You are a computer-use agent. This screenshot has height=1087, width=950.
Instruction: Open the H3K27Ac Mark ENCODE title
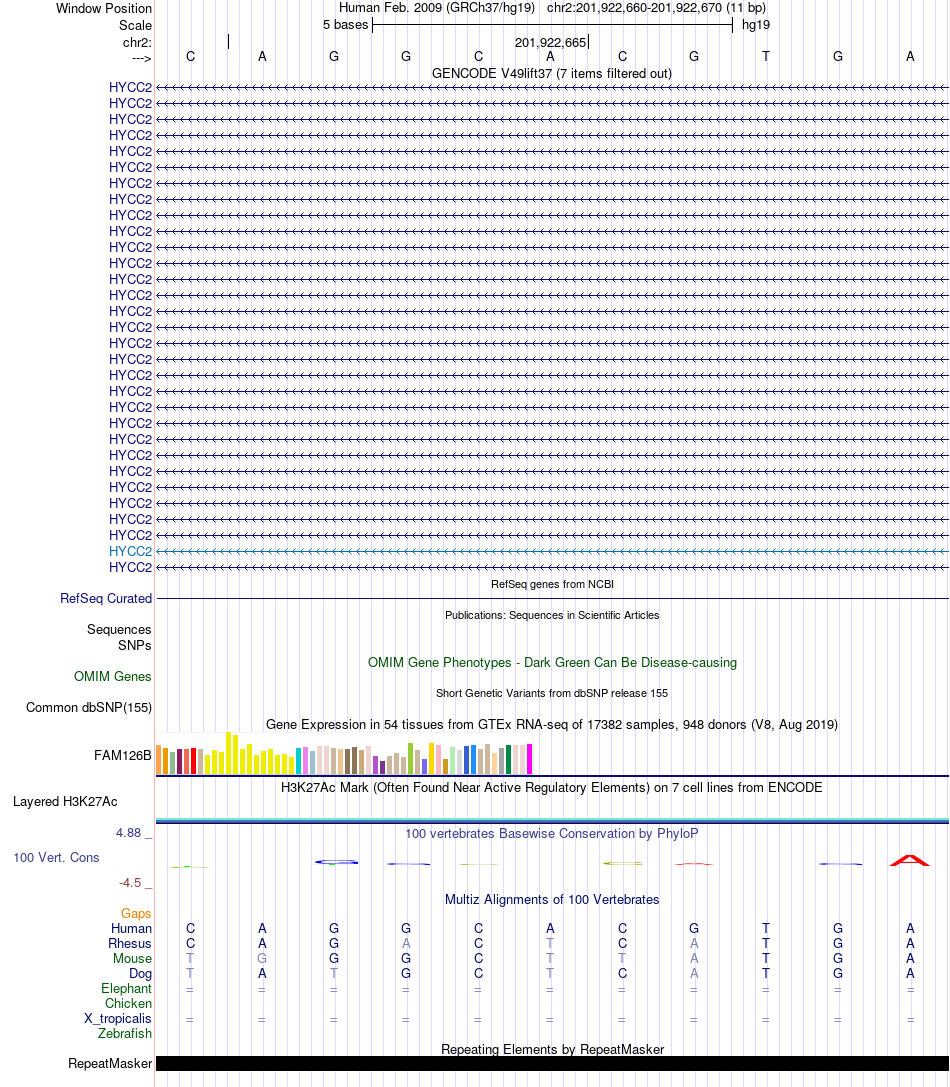tap(552, 788)
